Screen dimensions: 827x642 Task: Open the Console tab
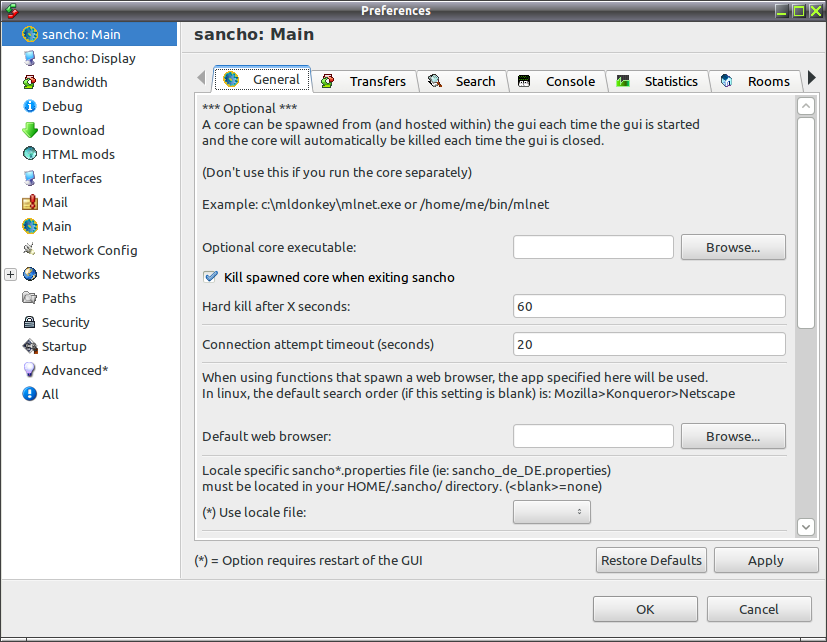click(x=557, y=81)
